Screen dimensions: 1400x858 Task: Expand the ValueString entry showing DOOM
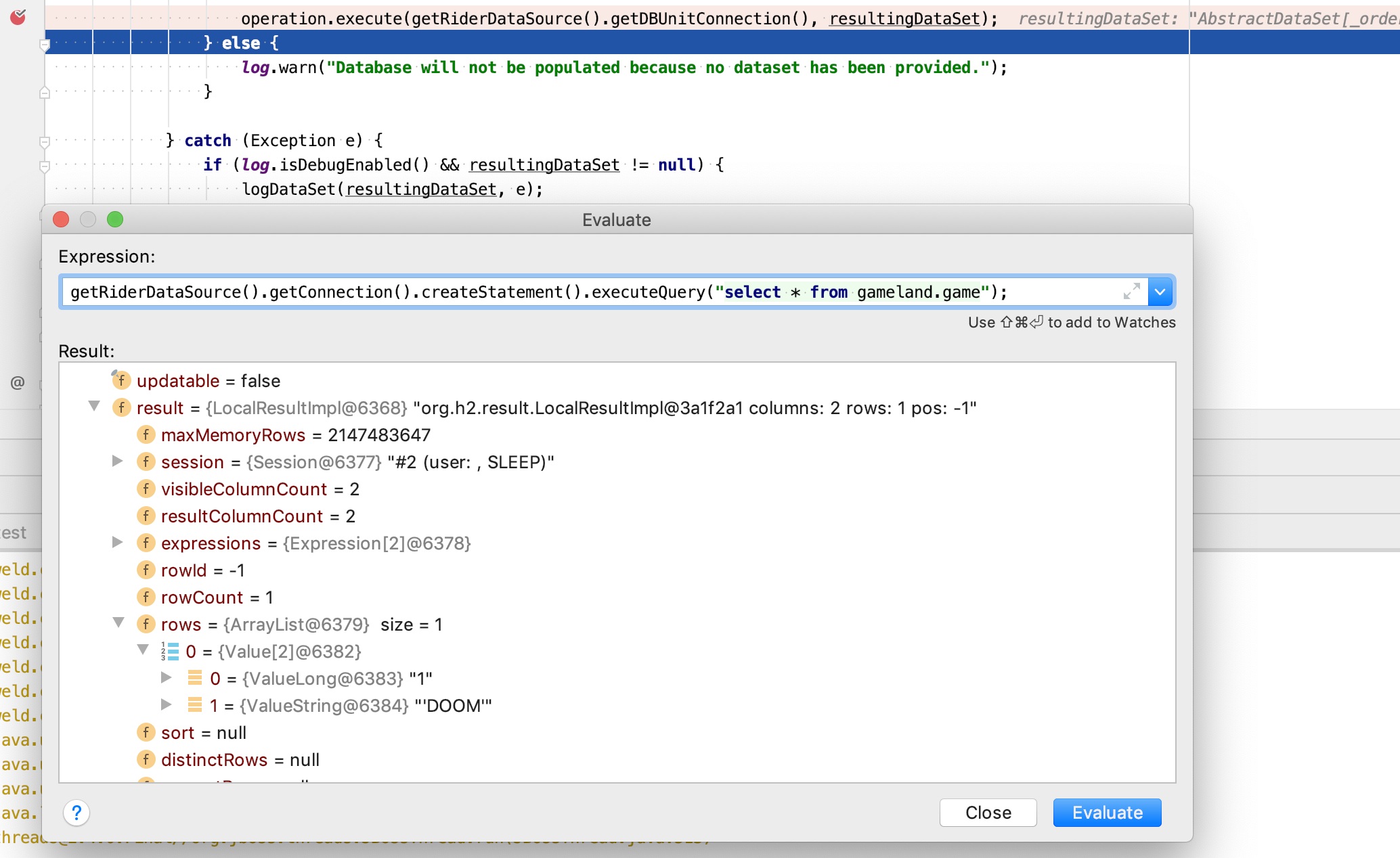click(x=167, y=705)
